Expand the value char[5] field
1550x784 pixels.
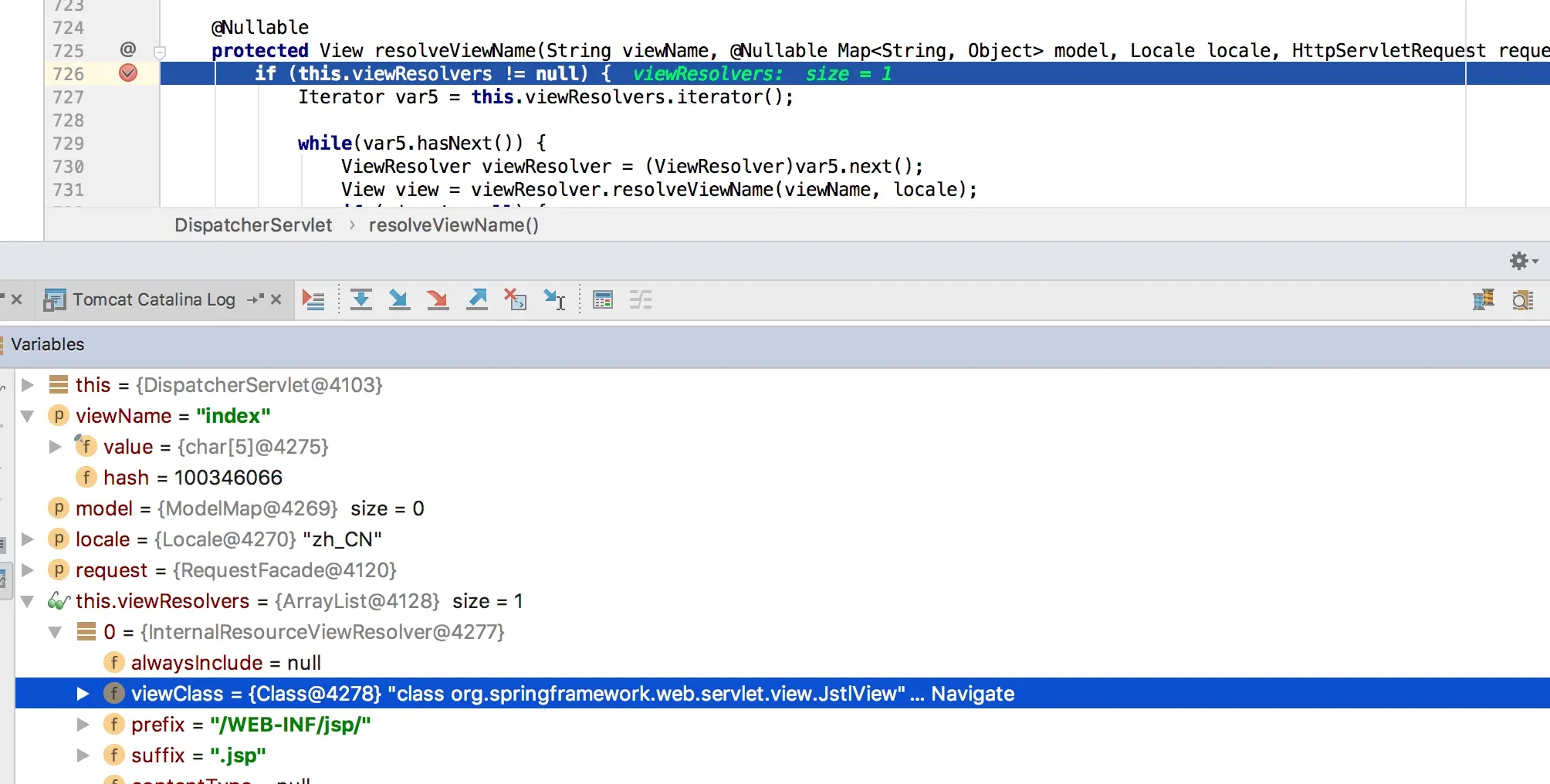[x=56, y=446]
